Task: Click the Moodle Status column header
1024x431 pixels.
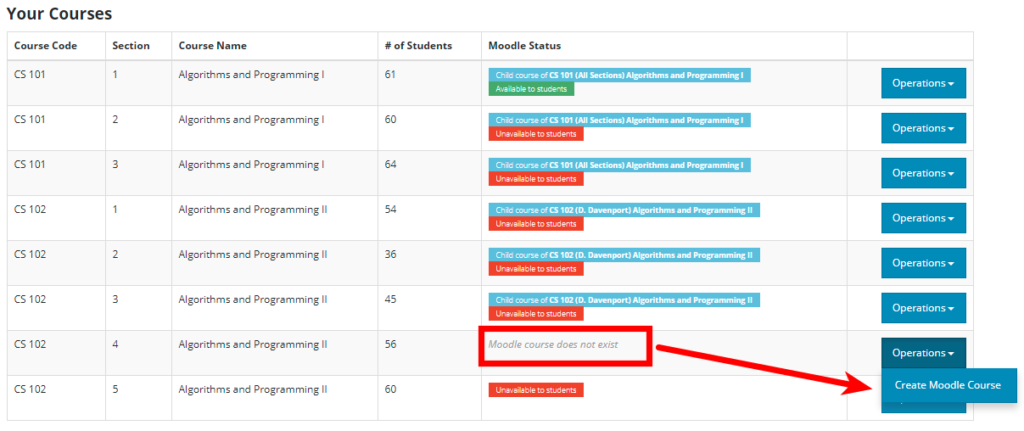Action: (524, 46)
